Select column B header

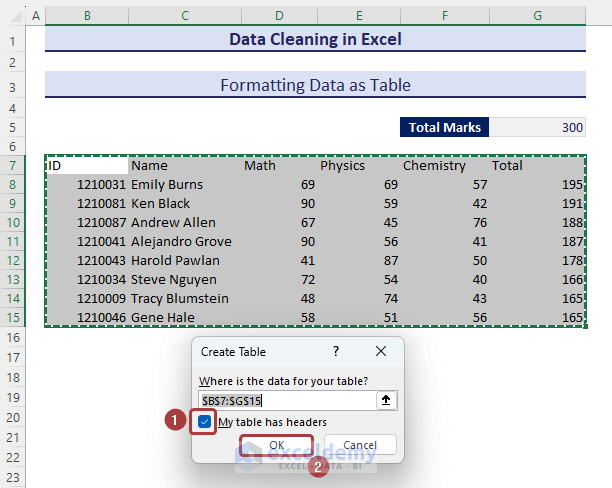(x=87, y=16)
